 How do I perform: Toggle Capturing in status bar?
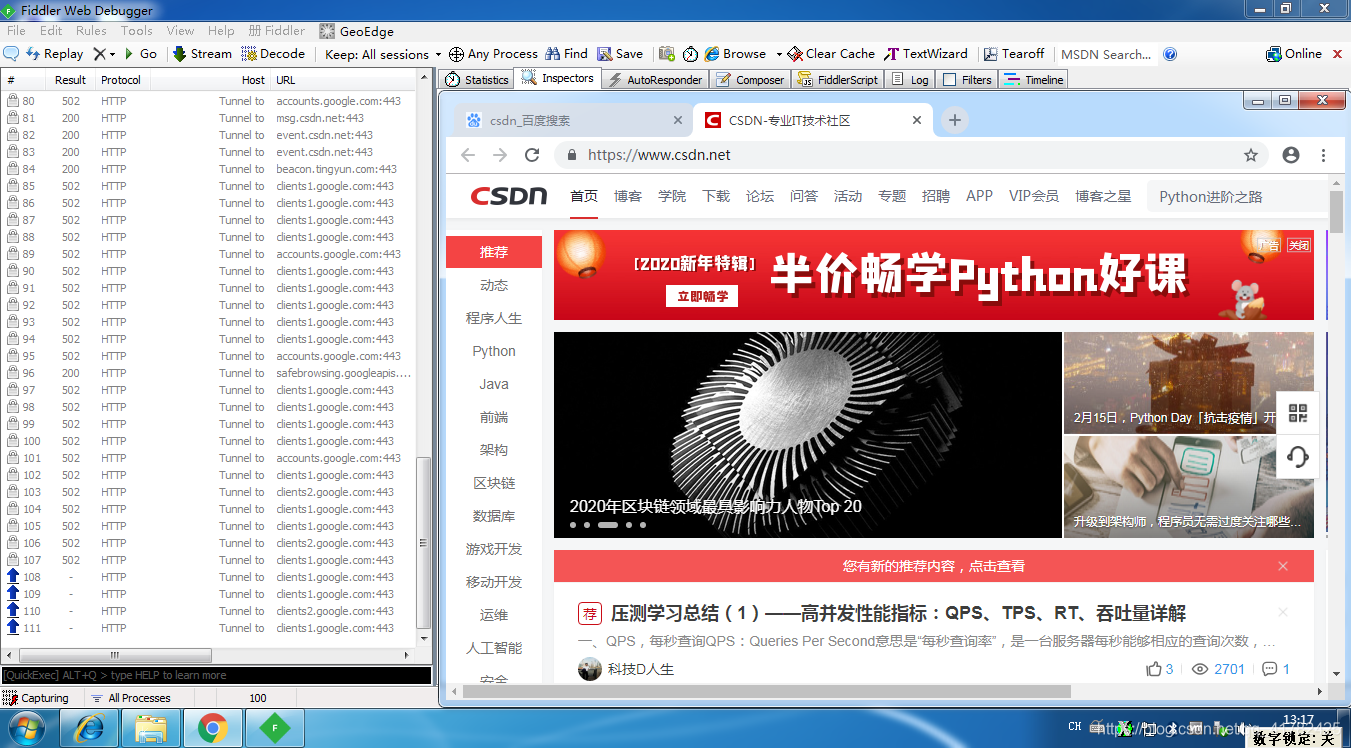(37, 698)
